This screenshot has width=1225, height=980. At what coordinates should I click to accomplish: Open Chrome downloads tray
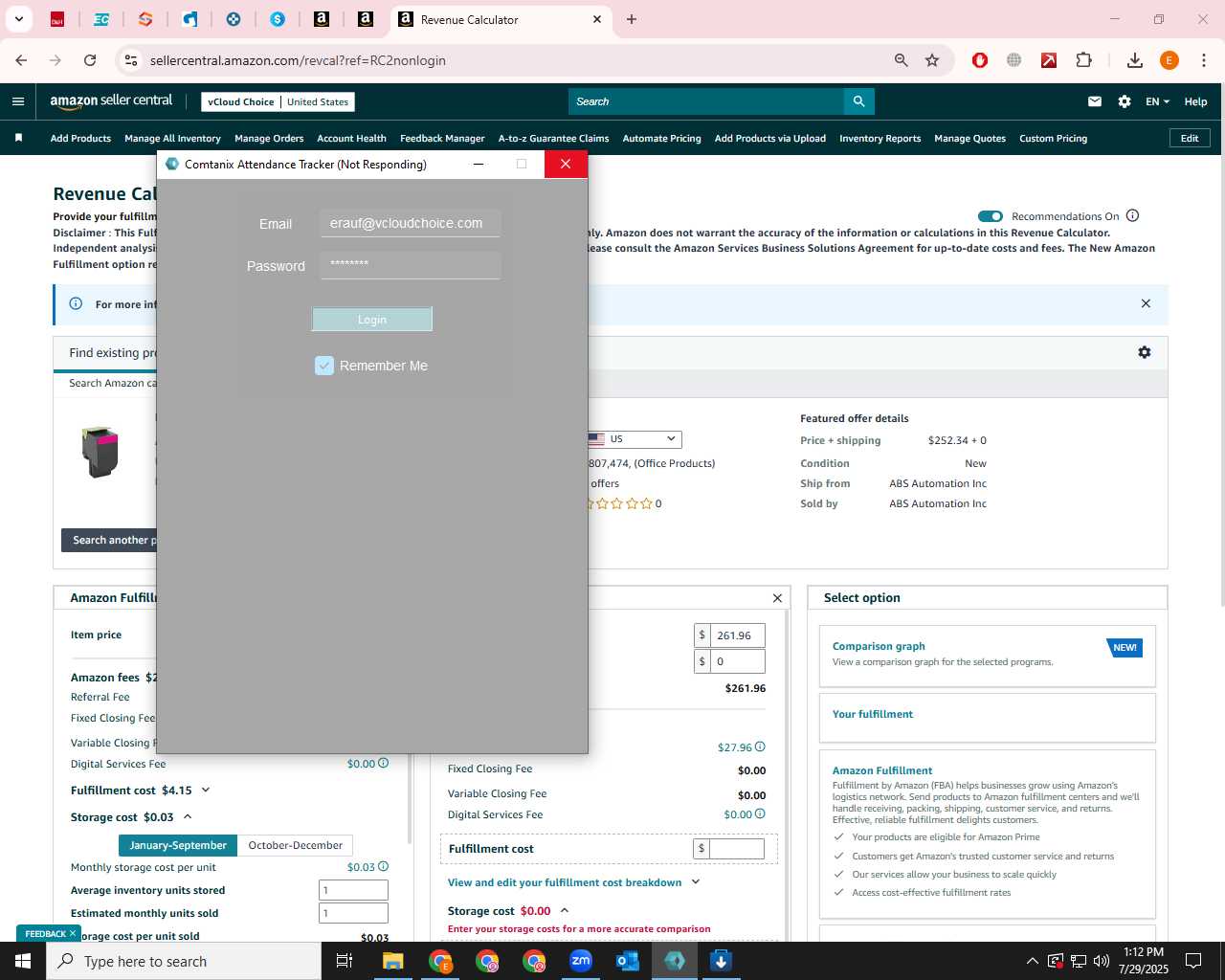1135,60
